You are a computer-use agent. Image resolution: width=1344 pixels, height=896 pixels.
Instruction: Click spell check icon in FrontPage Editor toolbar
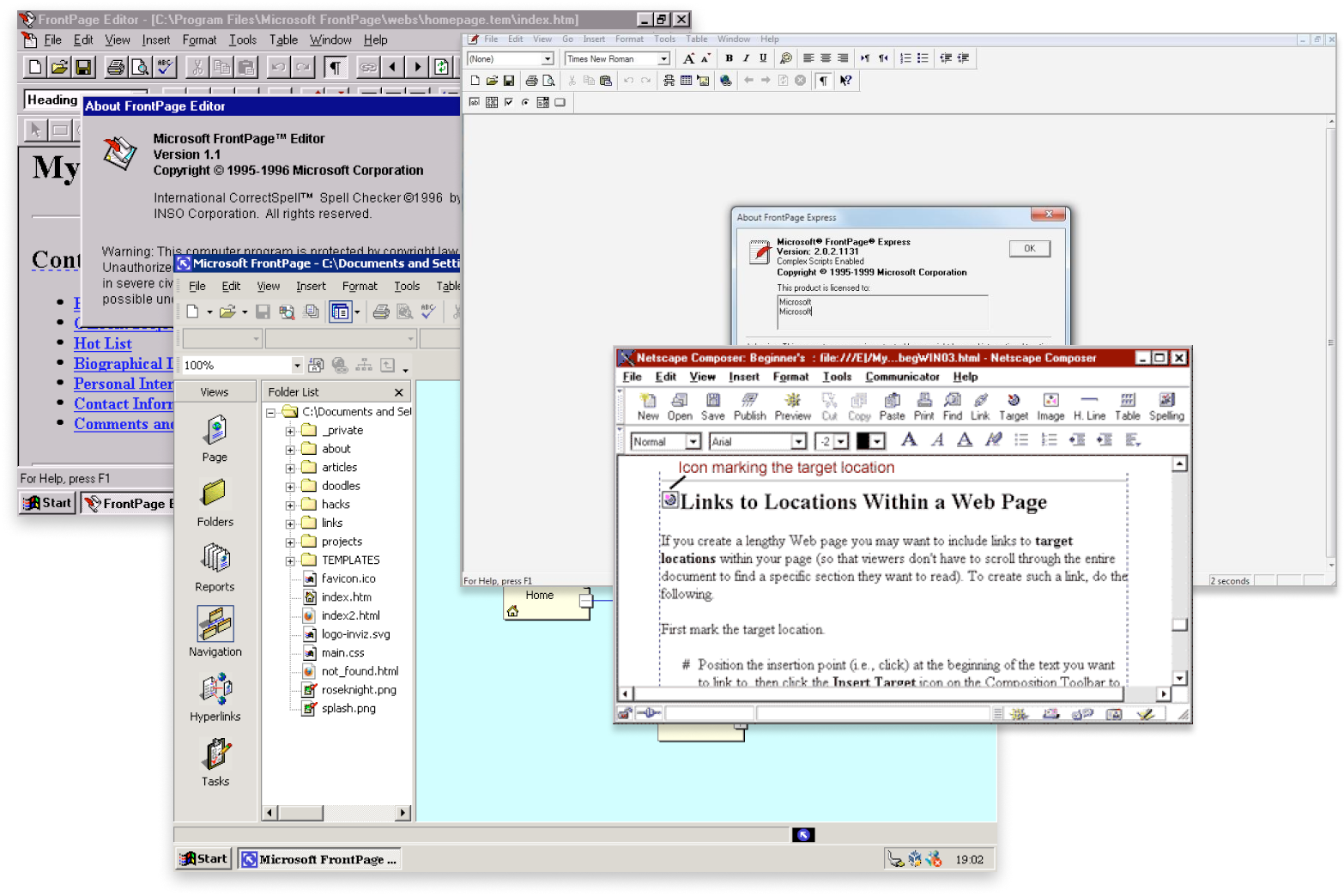[x=165, y=67]
